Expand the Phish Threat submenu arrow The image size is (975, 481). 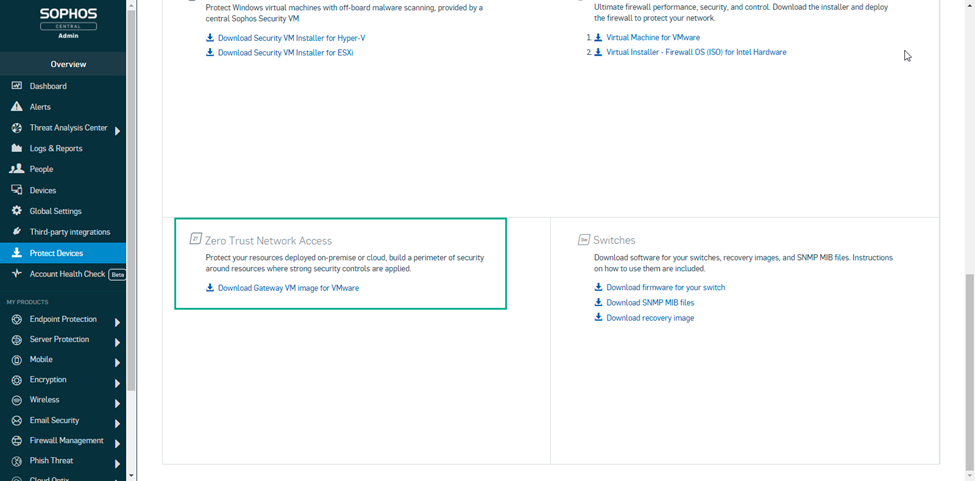point(117,464)
